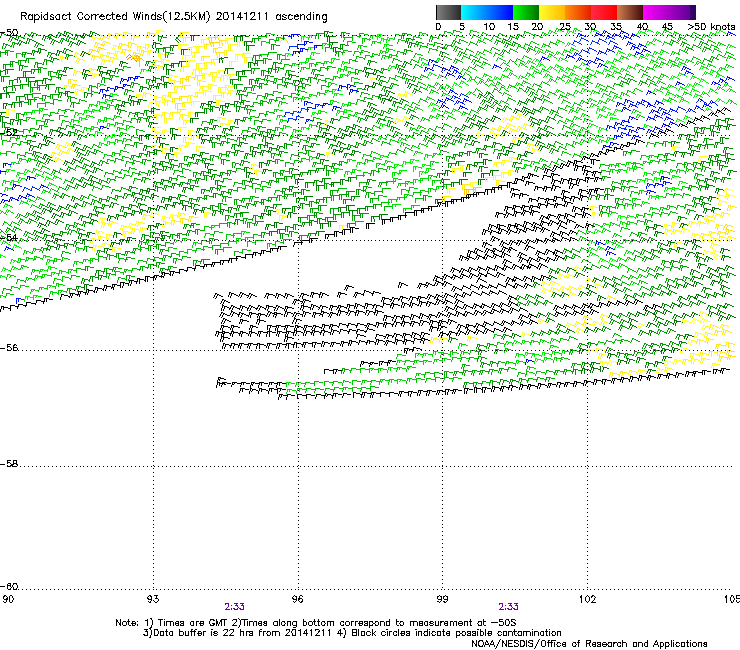Select the 93 longitude axis label
Screen dimensions: 740x650
153,599
